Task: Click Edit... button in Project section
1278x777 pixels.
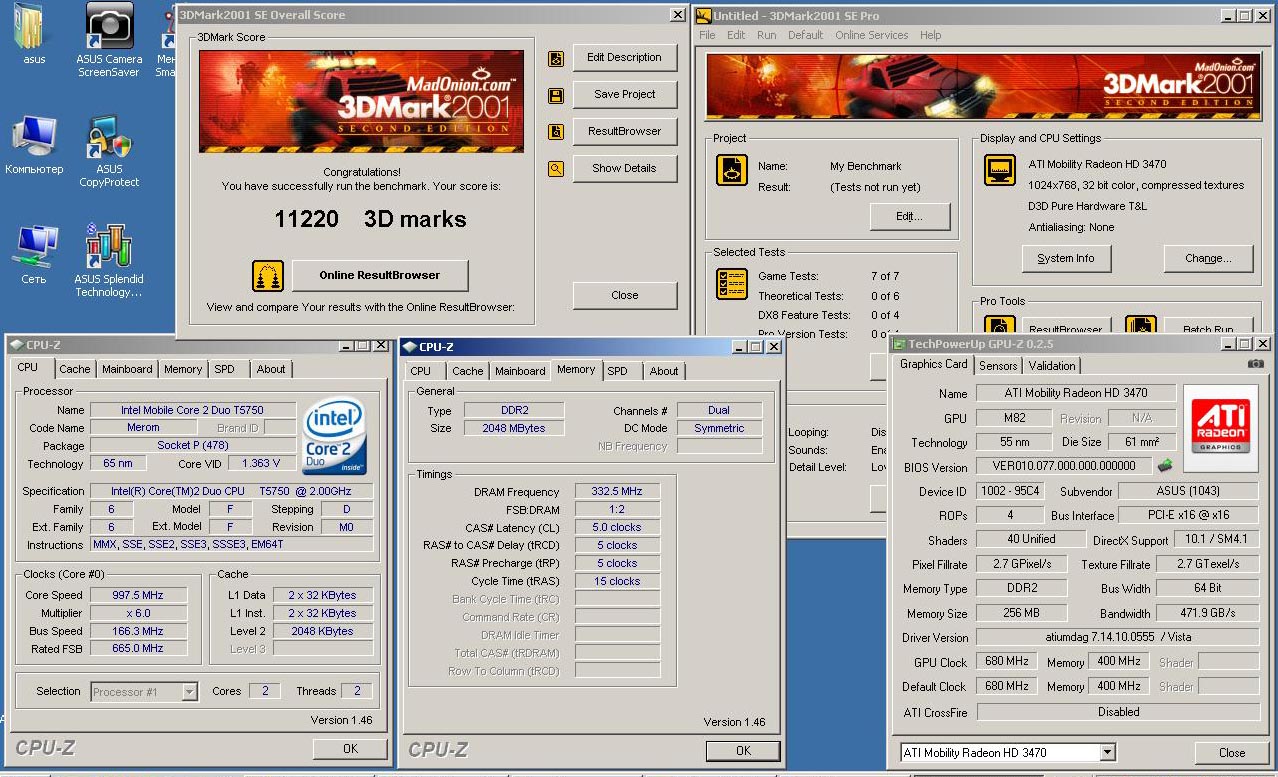Action: coord(909,216)
